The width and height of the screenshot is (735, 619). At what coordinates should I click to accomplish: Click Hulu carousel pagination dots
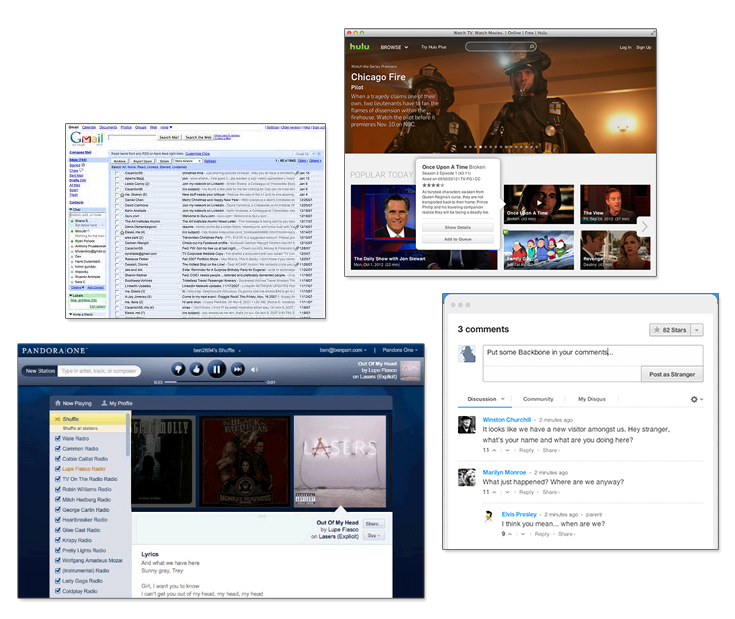501,147
